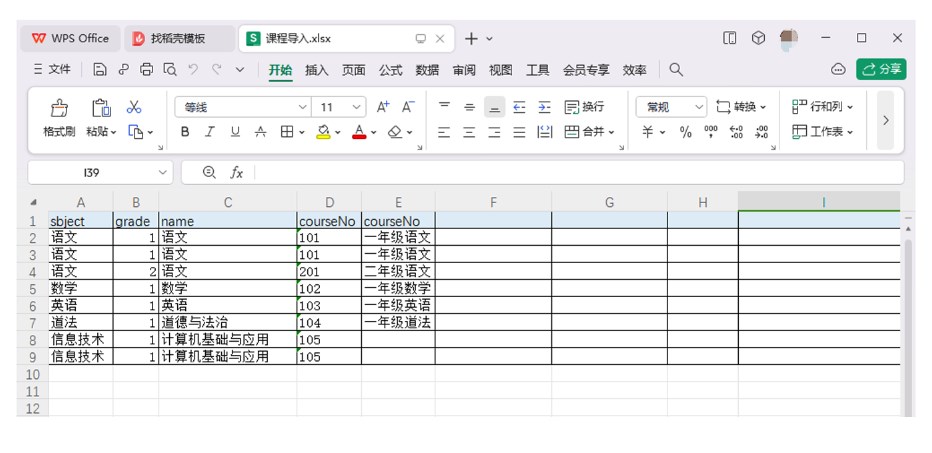Click the increase font size icon
The height and width of the screenshot is (453, 932).
pyautogui.click(x=383, y=107)
